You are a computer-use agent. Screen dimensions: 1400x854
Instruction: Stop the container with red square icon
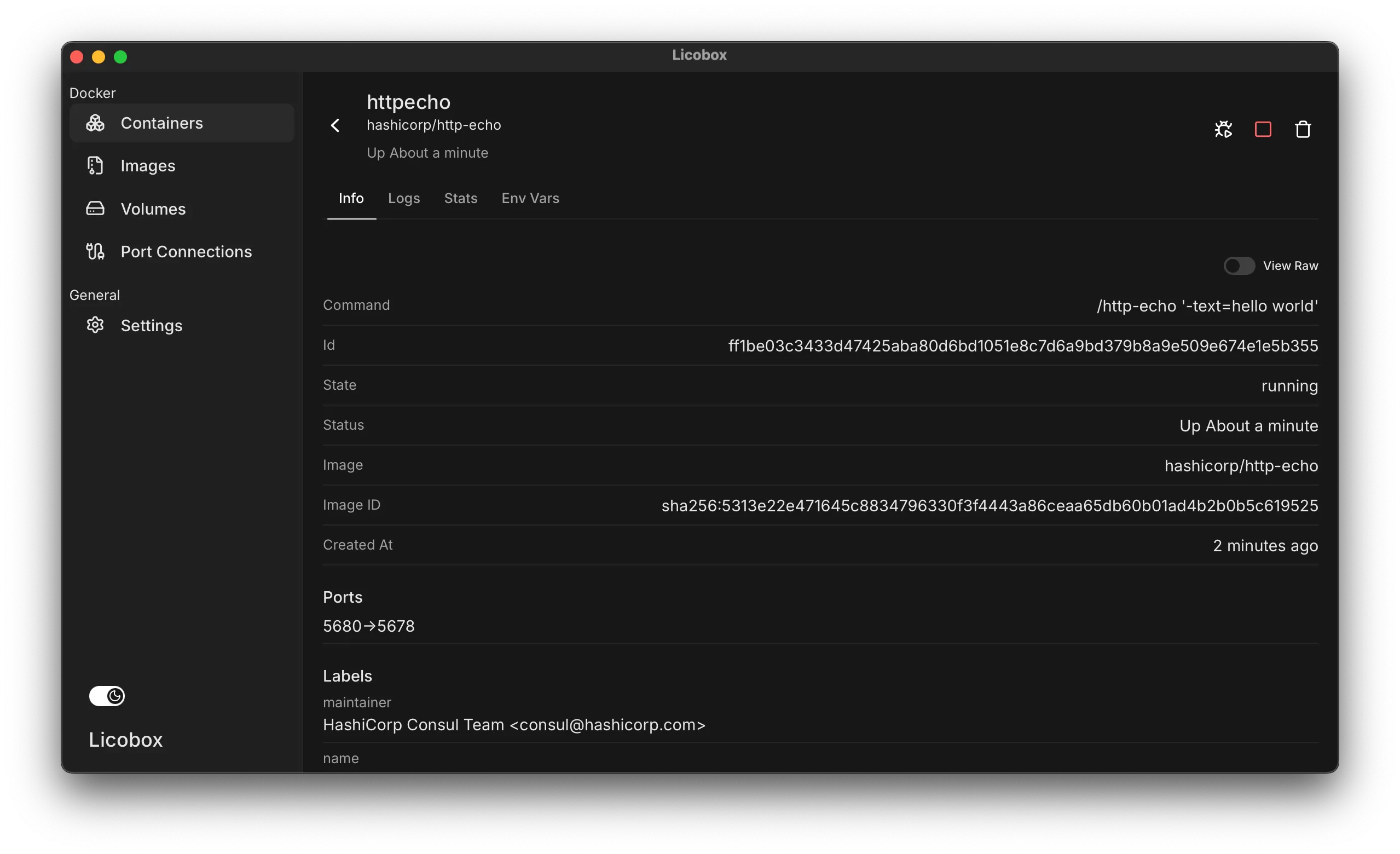click(x=1263, y=130)
